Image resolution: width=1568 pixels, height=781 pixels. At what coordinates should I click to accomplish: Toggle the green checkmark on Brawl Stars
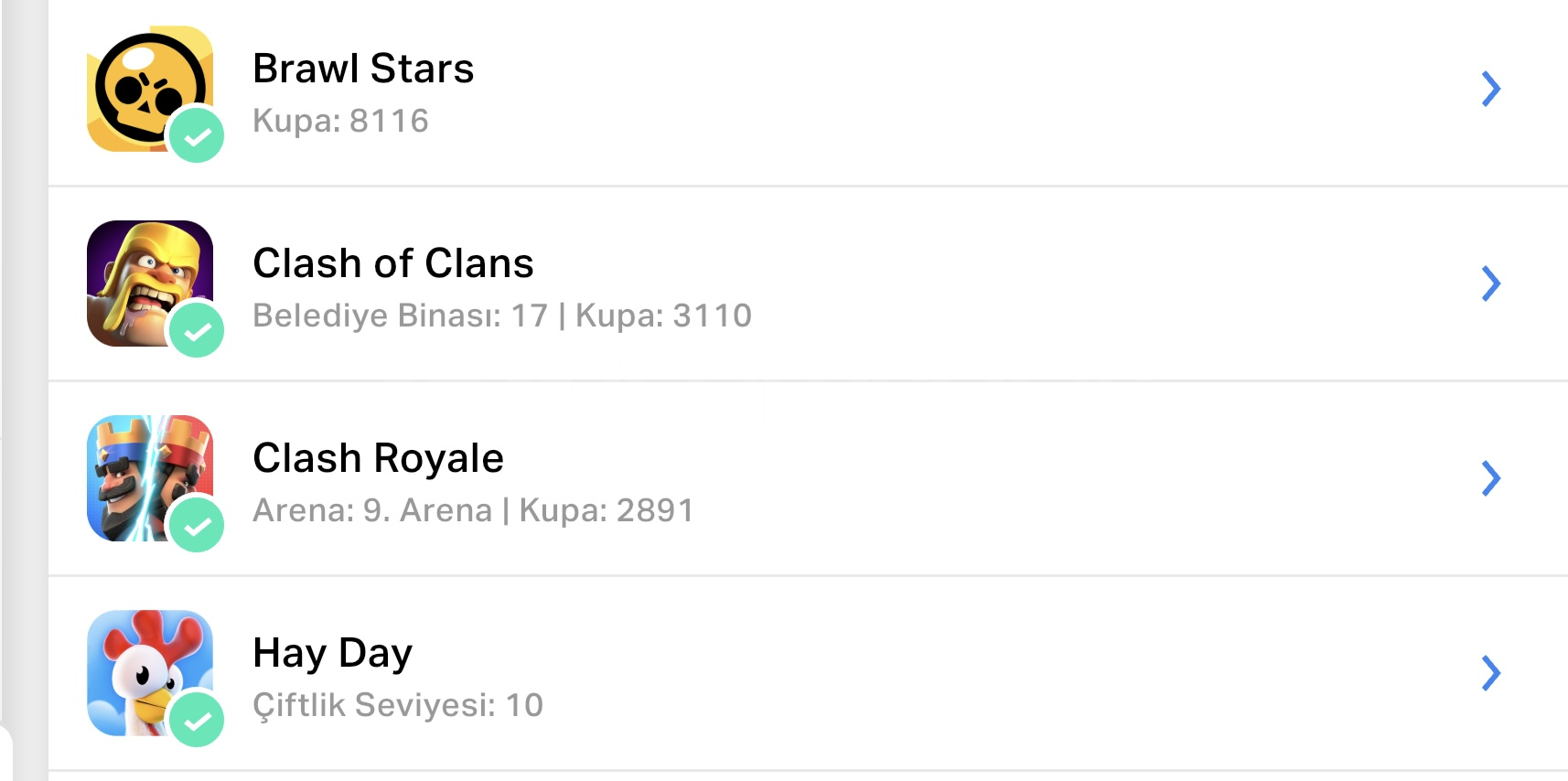point(197,135)
